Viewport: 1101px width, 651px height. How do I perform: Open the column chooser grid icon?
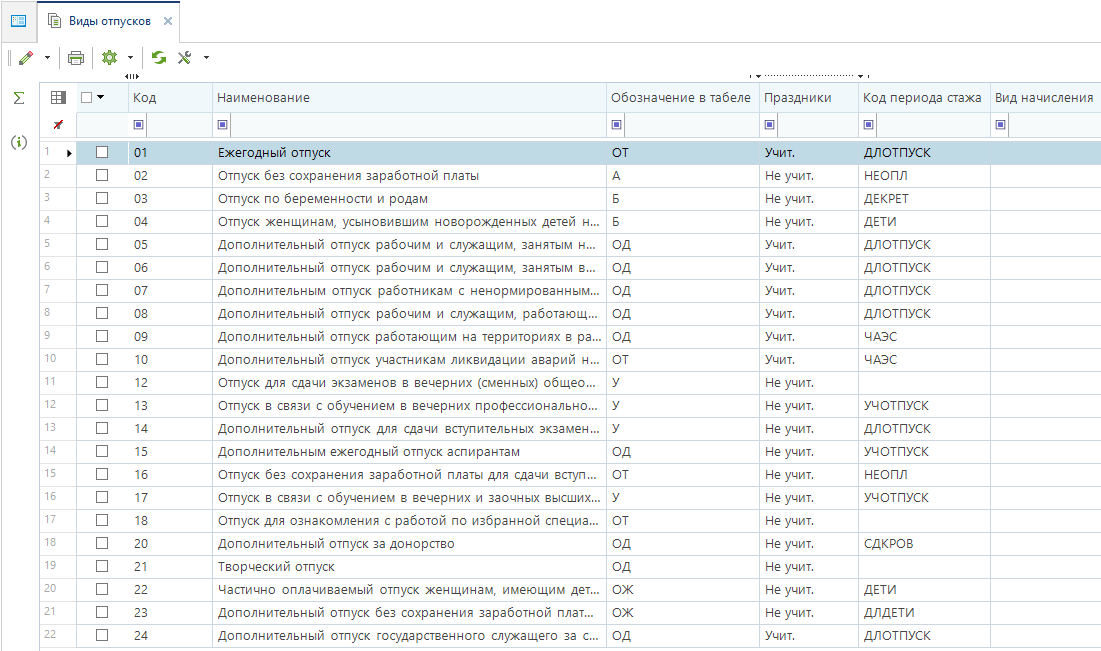pyautogui.click(x=58, y=98)
